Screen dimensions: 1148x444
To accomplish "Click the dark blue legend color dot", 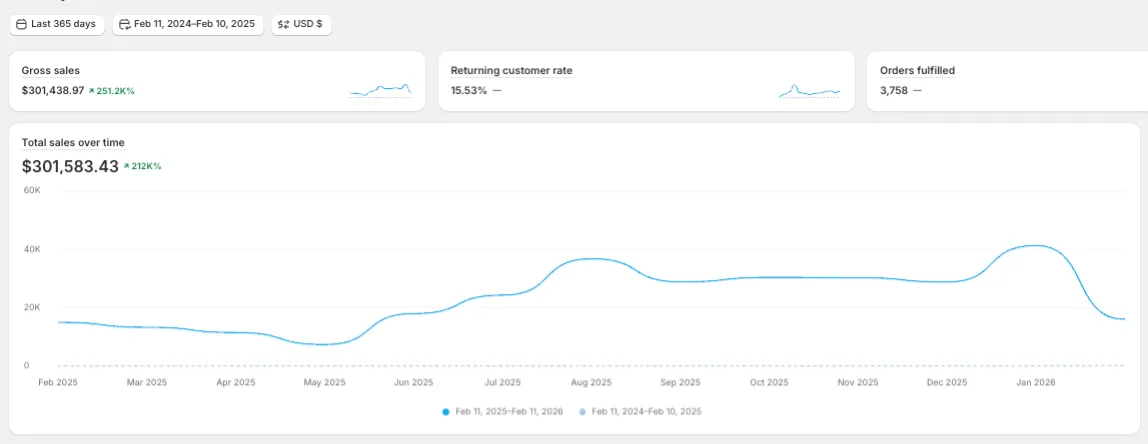I will click(446, 411).
